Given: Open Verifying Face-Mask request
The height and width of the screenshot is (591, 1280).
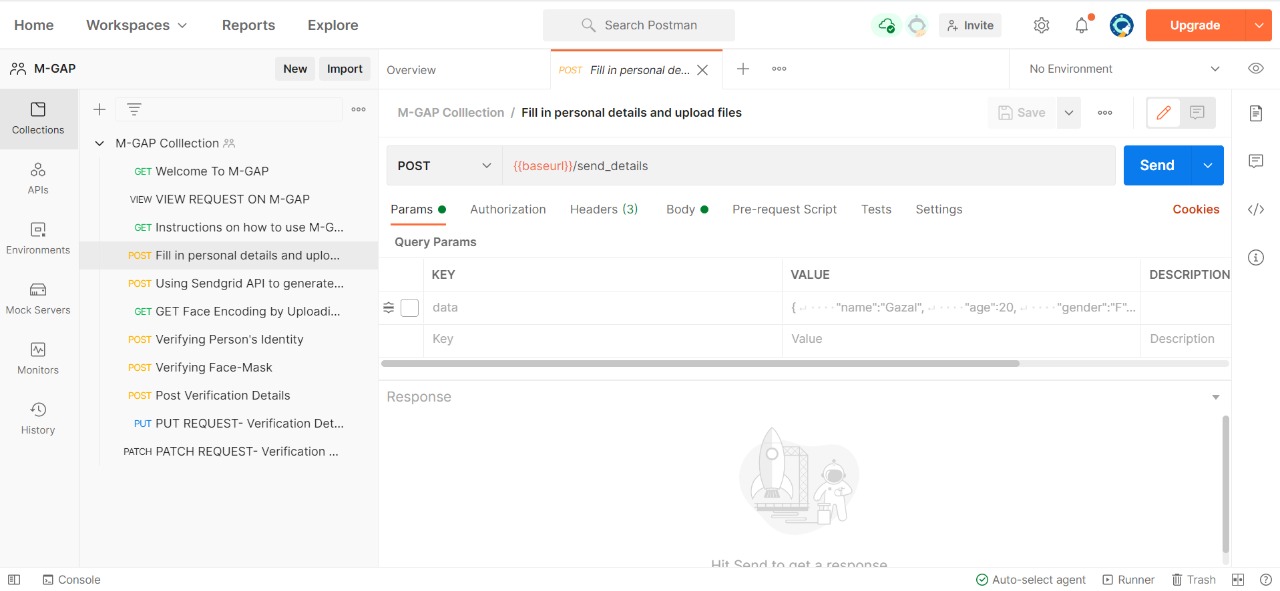Looking at the screenshot, I should (x=214, y=367).
